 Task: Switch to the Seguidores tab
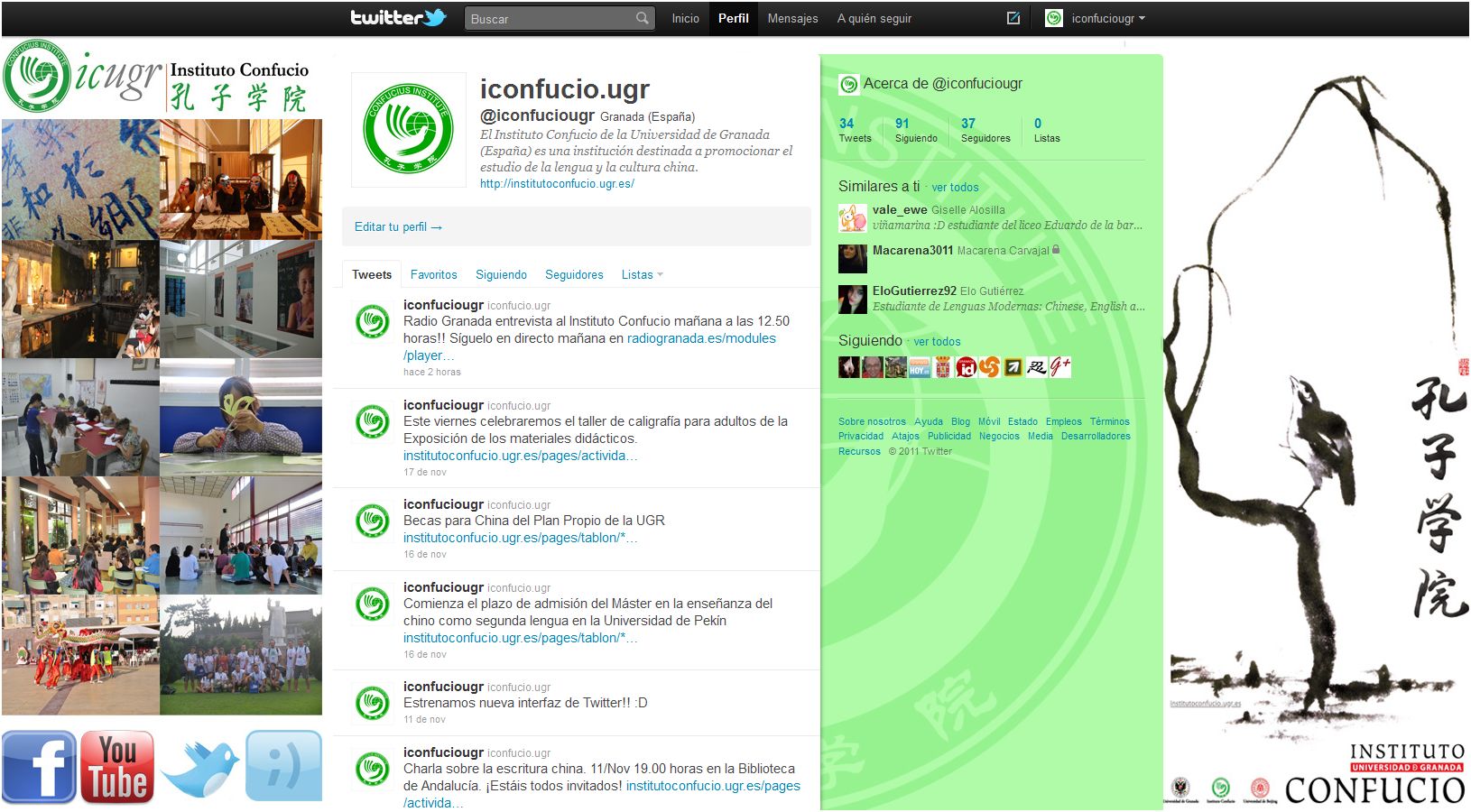574,274
